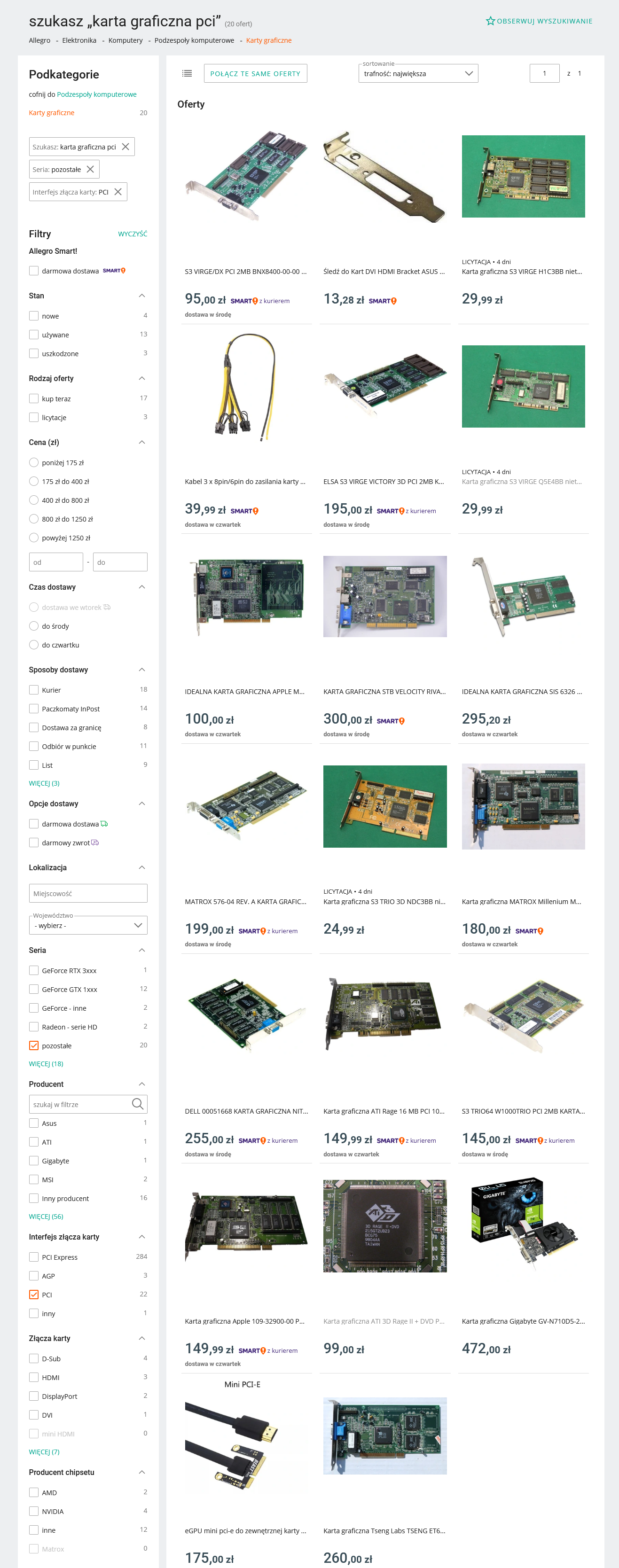Uncheck the 'PCI' interface checkbox

coord(34,1294)
